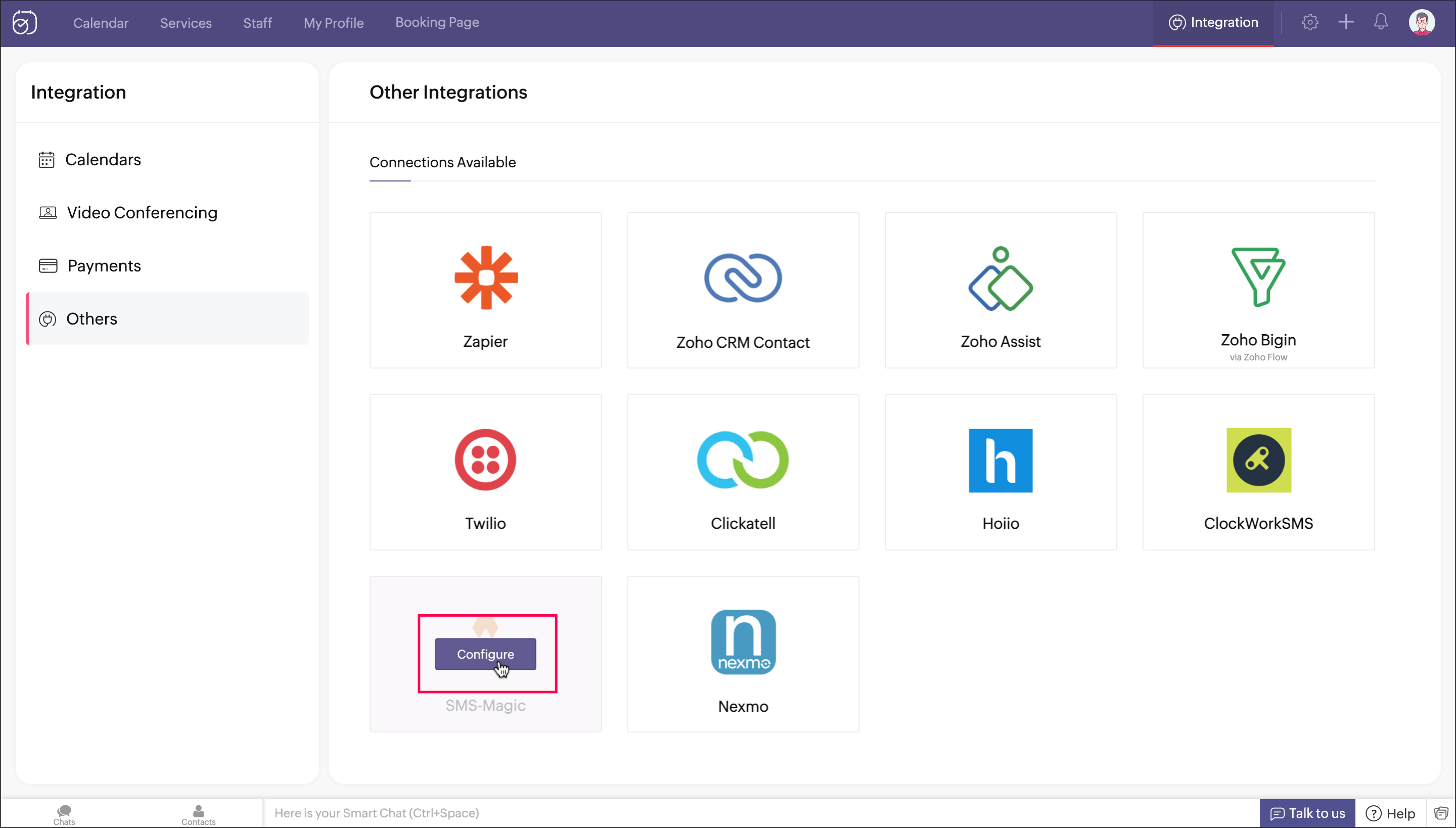
Task: Click the SMS-Magic card label
Action: point(485,705)
